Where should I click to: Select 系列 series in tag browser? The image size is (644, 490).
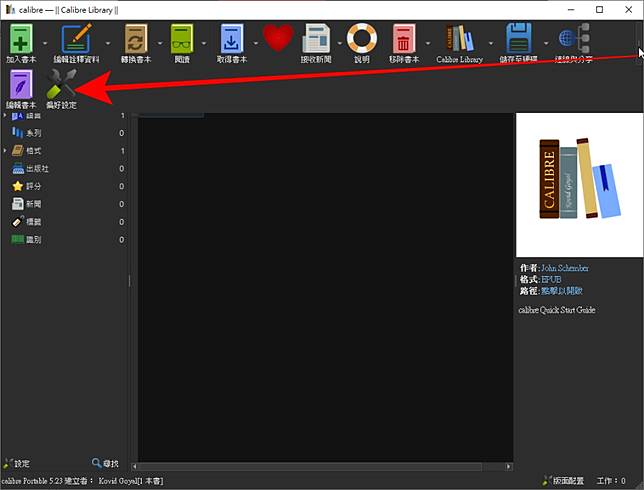point(34,133)
